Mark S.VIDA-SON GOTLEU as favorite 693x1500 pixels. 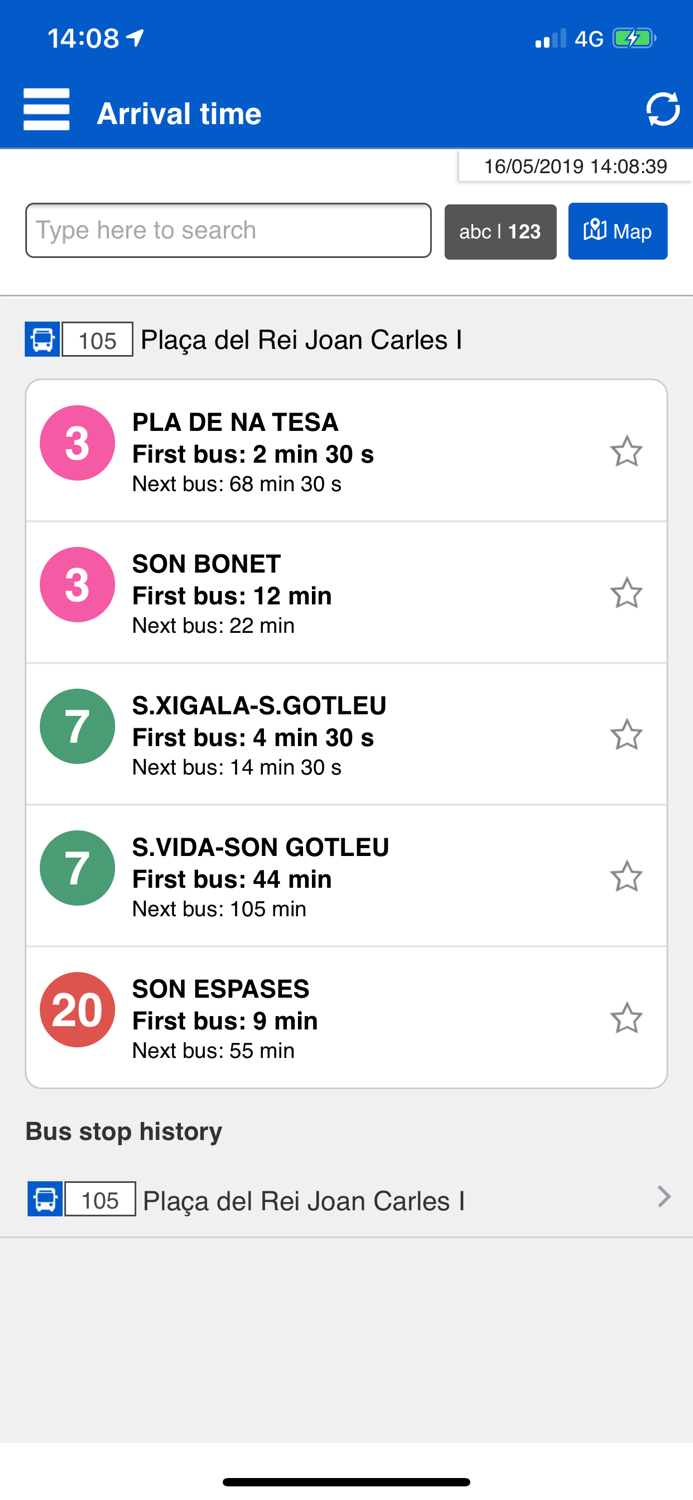coord(627,877)
